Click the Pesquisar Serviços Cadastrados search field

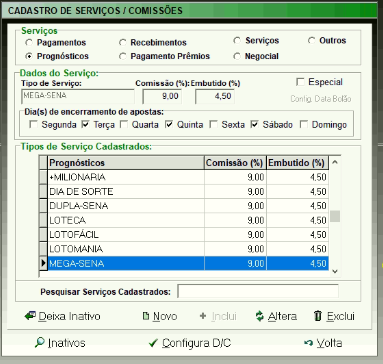click(x=258, y=291)
